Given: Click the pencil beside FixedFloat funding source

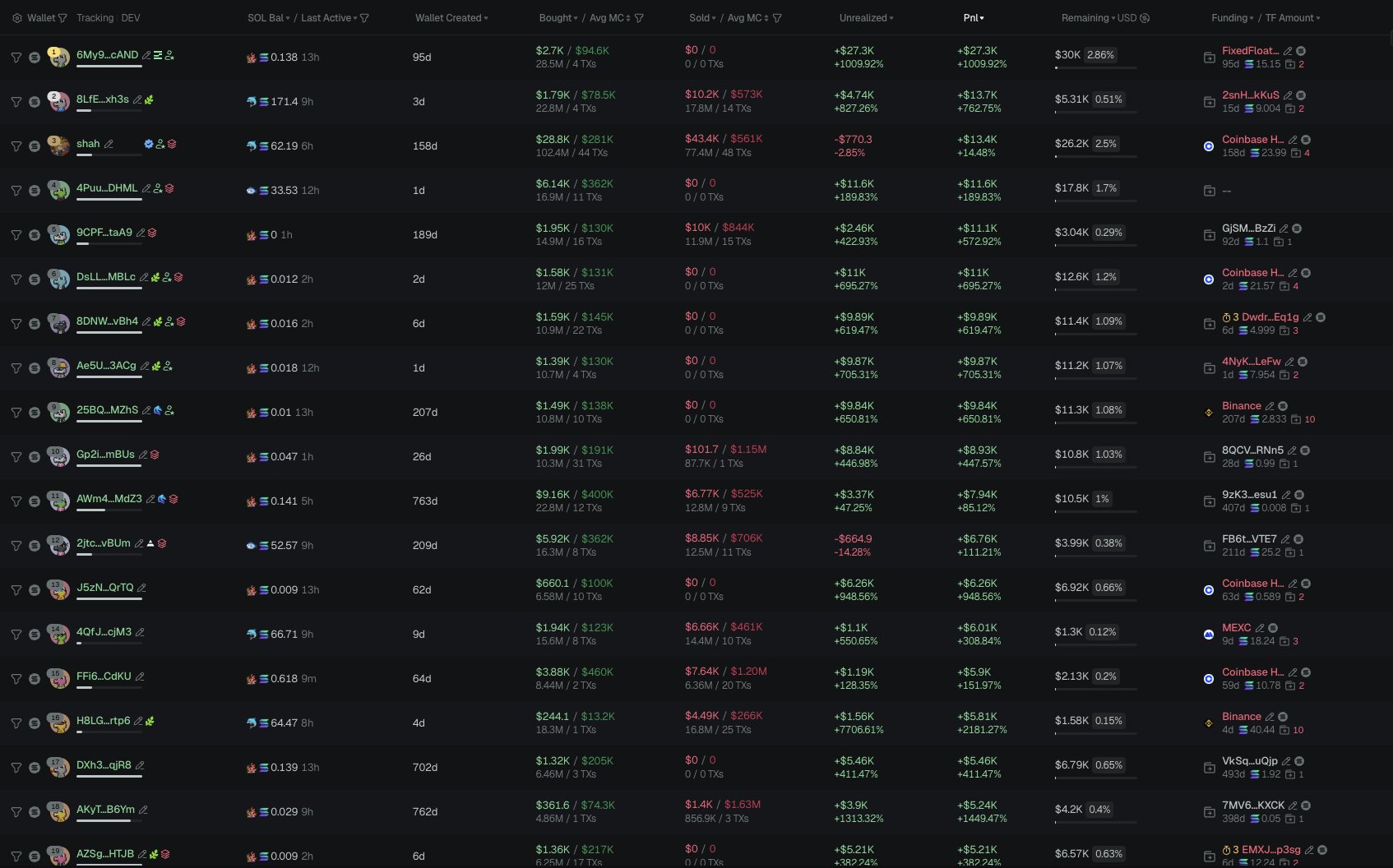Looking at the screenshot, I should click(1288, 51).
